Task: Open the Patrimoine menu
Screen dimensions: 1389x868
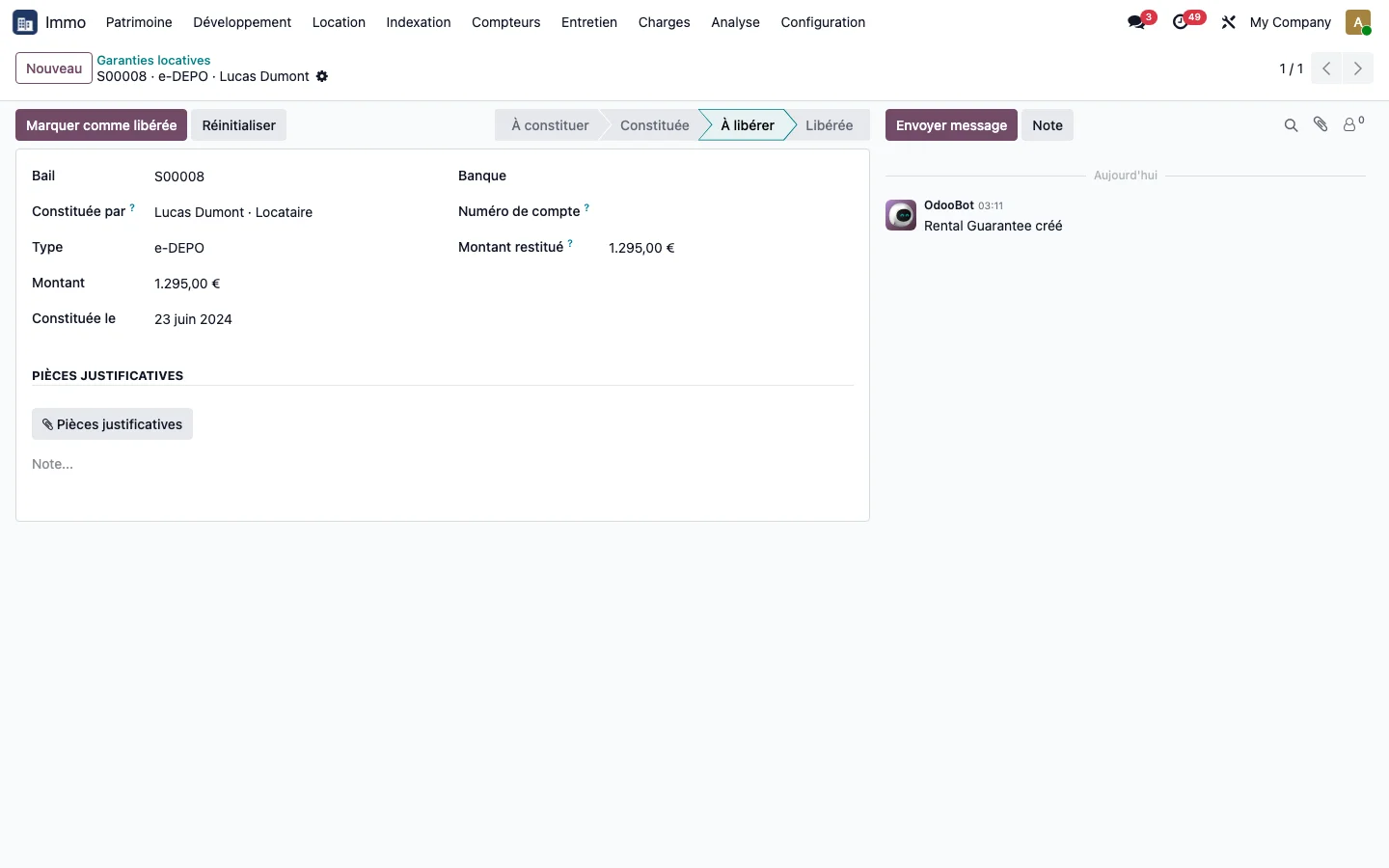Action: (139, 22)
